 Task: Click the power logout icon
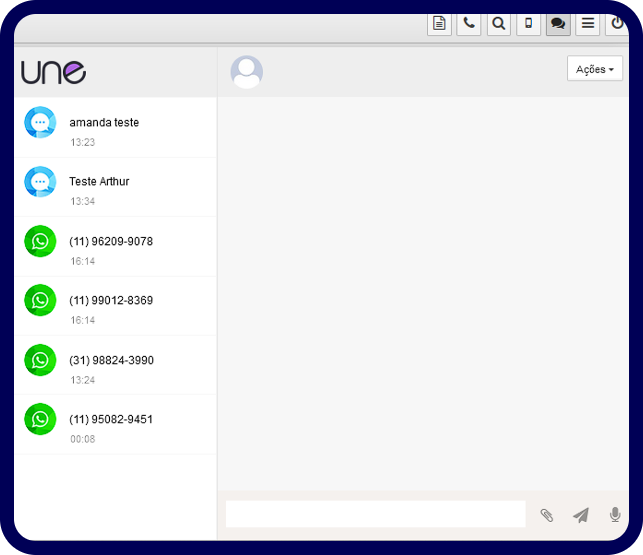617,24
